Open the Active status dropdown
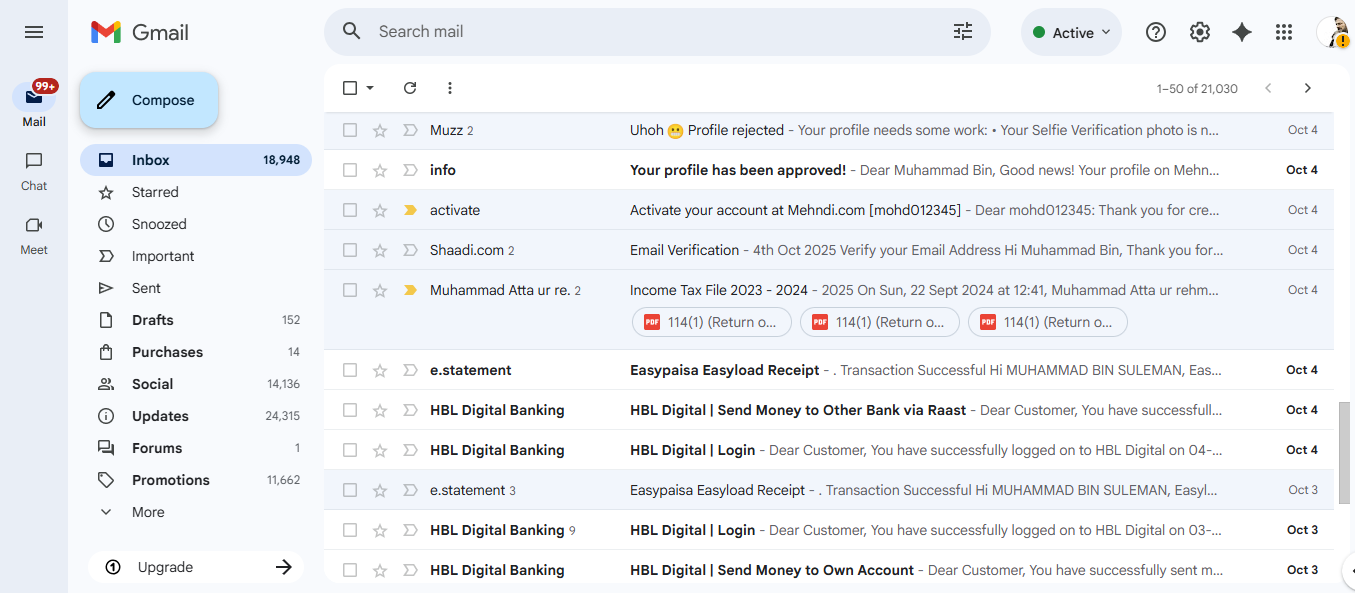Screen dimensions: 1355x593 coord(1071,31)
